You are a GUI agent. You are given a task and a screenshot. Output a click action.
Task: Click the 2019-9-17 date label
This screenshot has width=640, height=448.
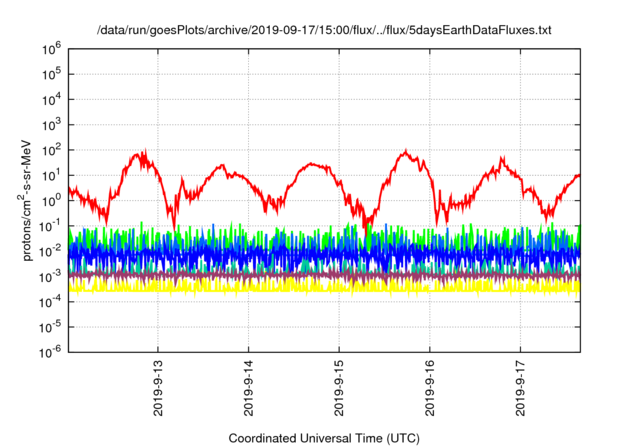pos(520,388)
